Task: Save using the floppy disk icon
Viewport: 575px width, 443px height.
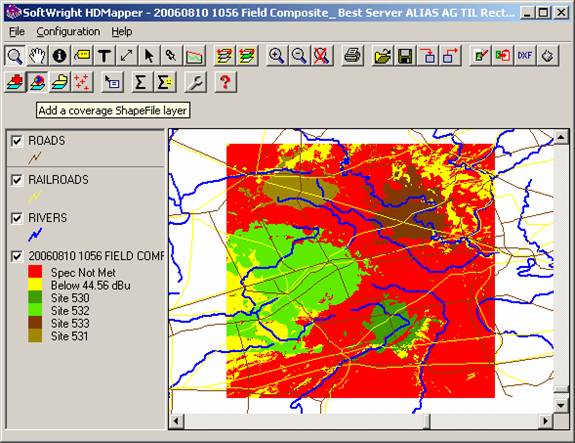Action: [405, 56]
